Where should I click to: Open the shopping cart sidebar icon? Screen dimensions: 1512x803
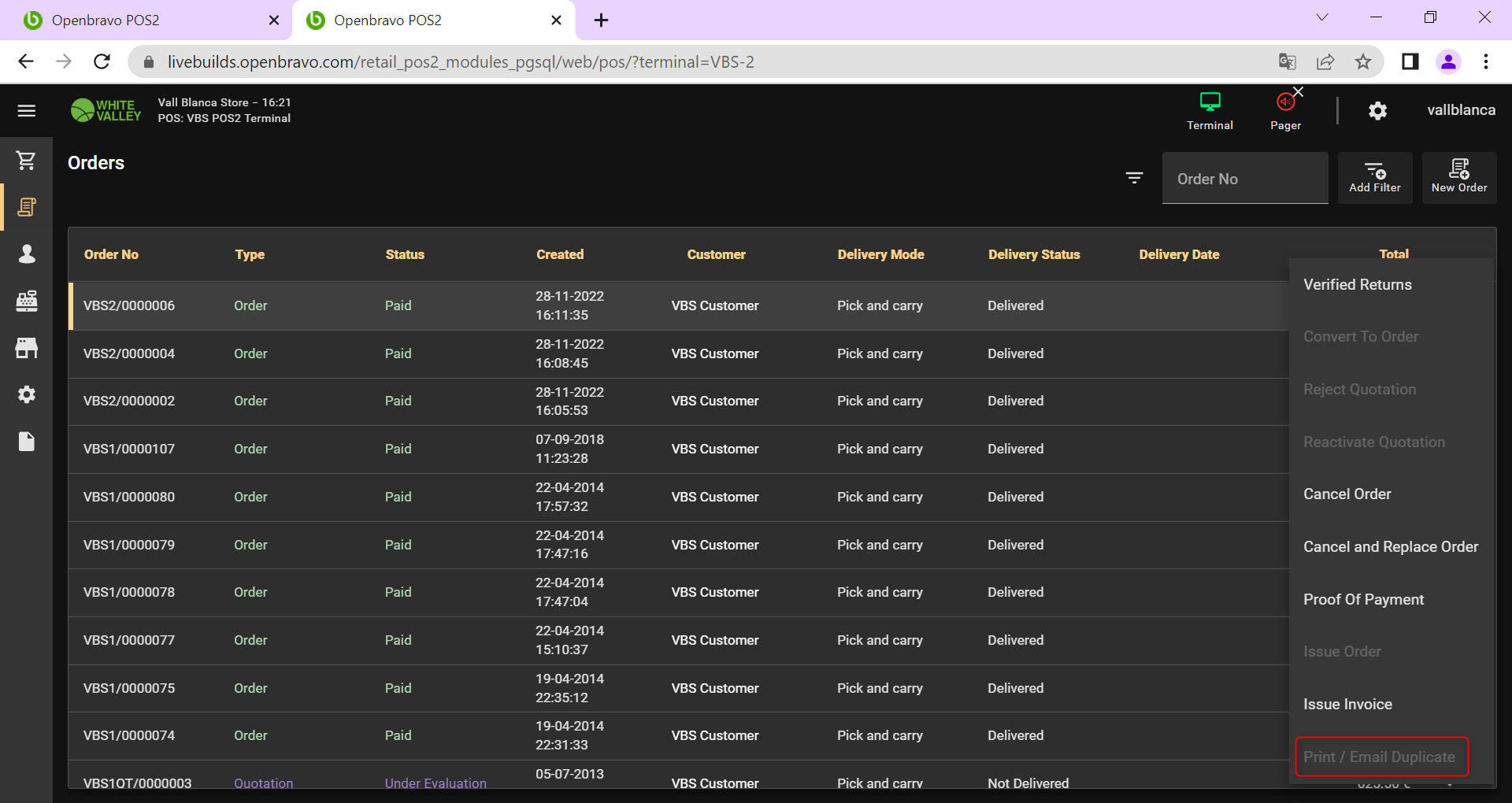[27, 161]
